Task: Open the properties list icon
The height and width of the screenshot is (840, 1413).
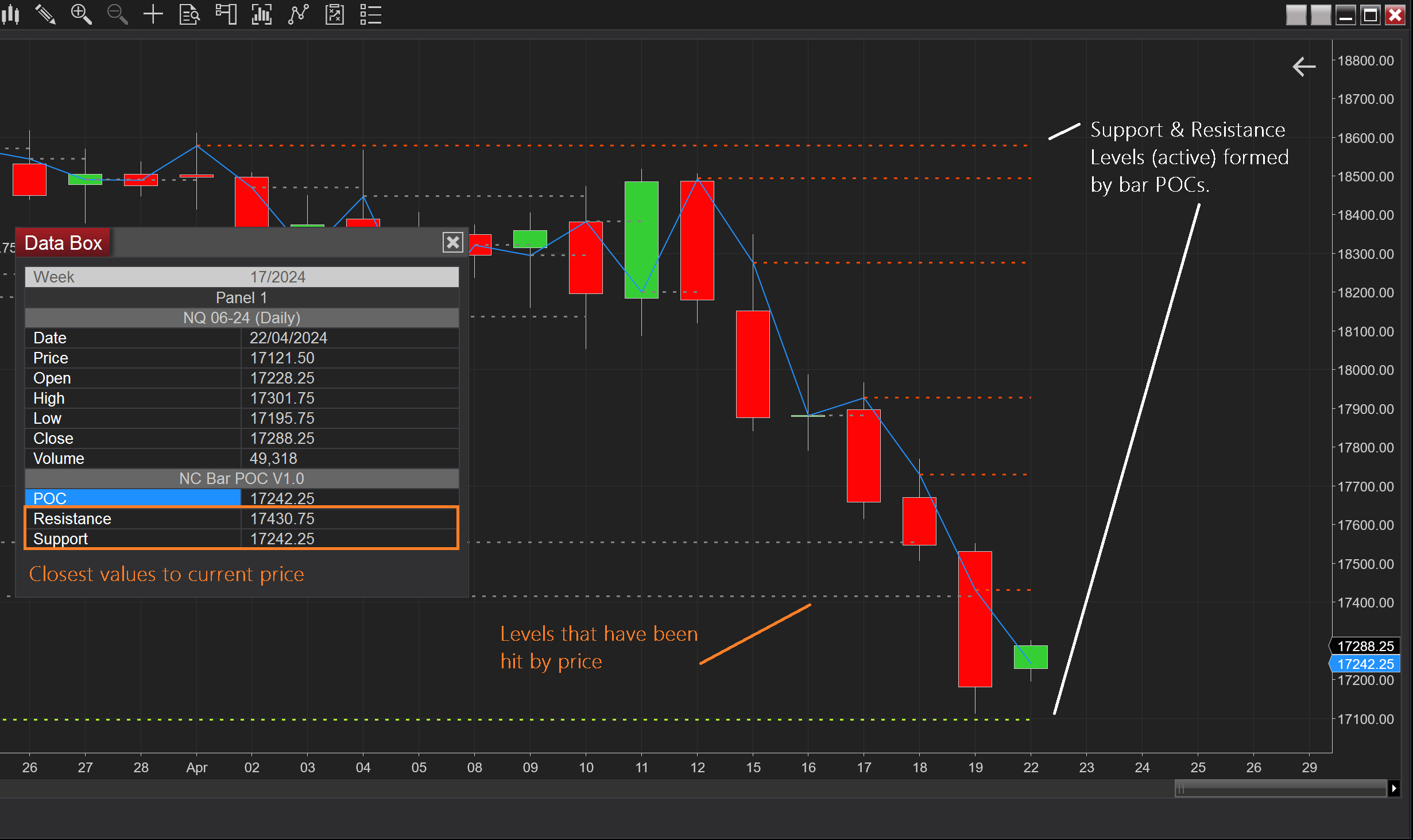Action: point(370,14)
